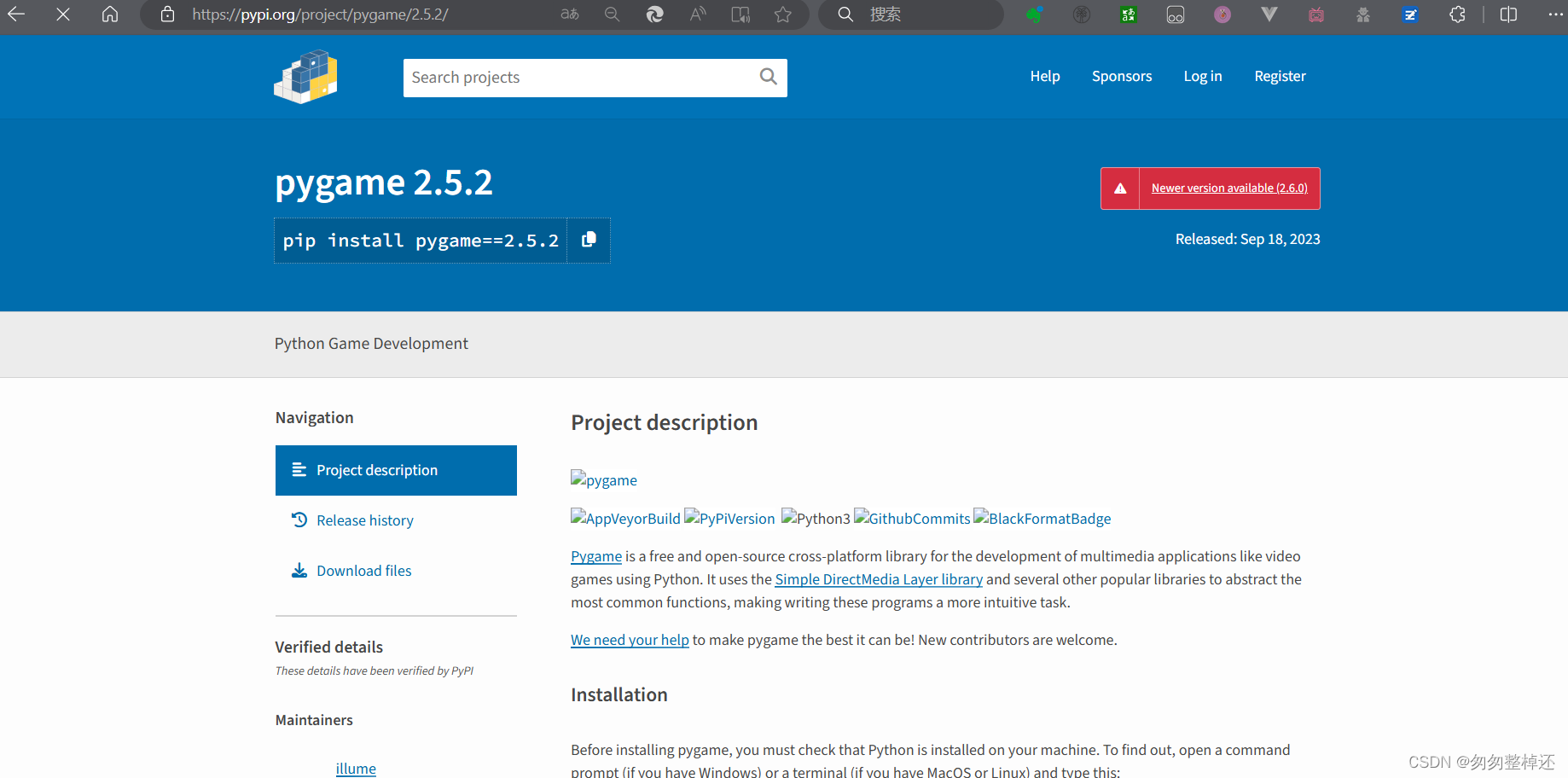The image size is (1568, 778).
Task: Open the We need your help link
Action: click(x=630, y=640)
